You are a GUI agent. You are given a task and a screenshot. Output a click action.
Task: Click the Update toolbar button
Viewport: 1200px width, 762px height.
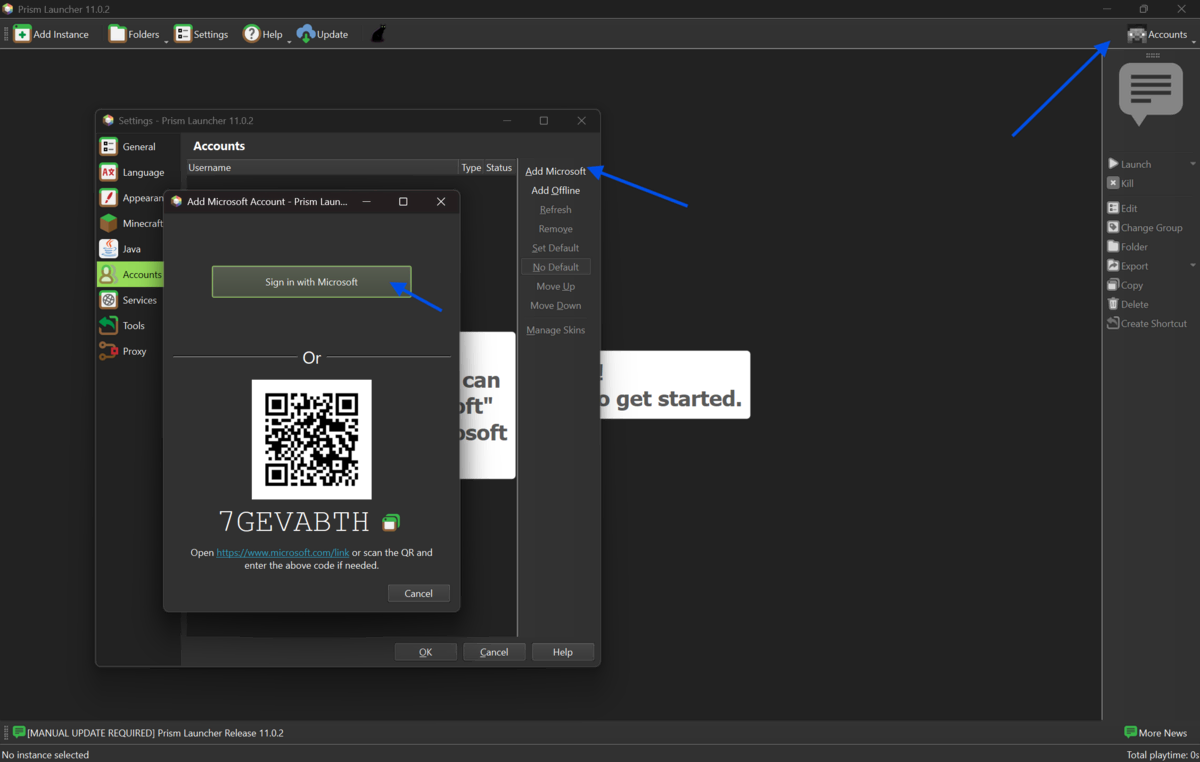tap(322, 34)
